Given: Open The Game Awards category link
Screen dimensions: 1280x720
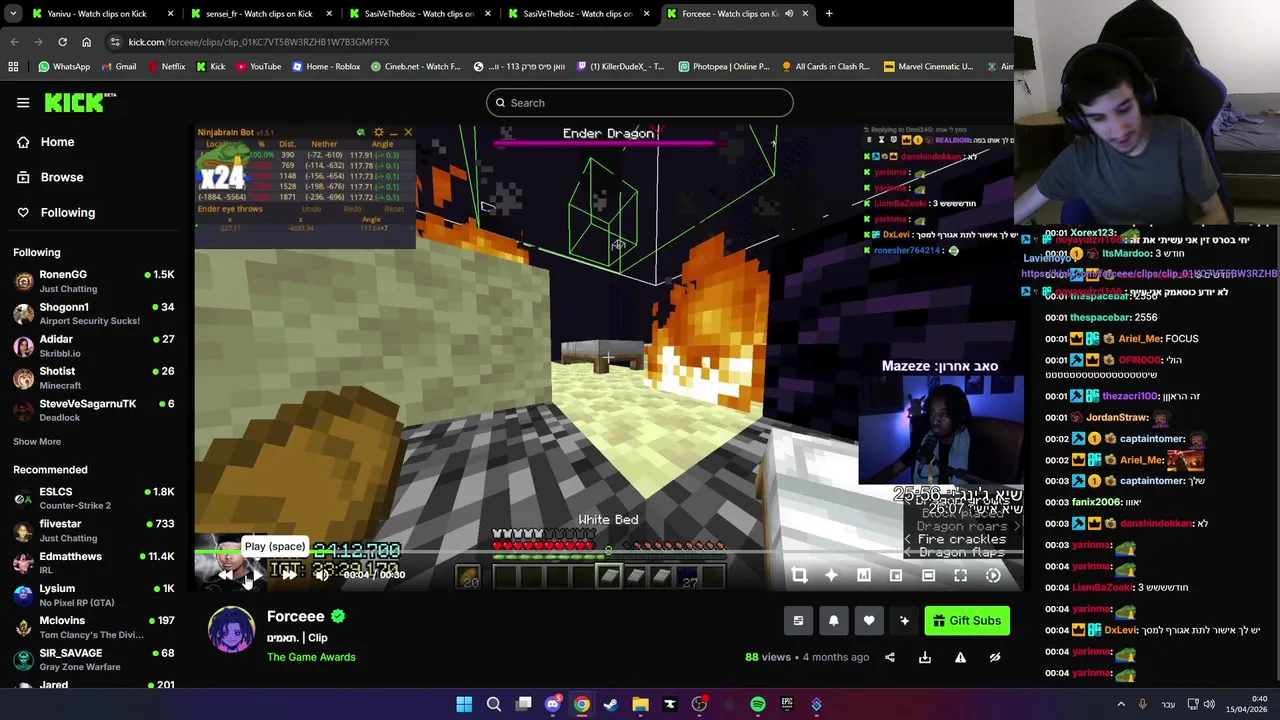Looking at the screenshot, I should tap(311, 657).
